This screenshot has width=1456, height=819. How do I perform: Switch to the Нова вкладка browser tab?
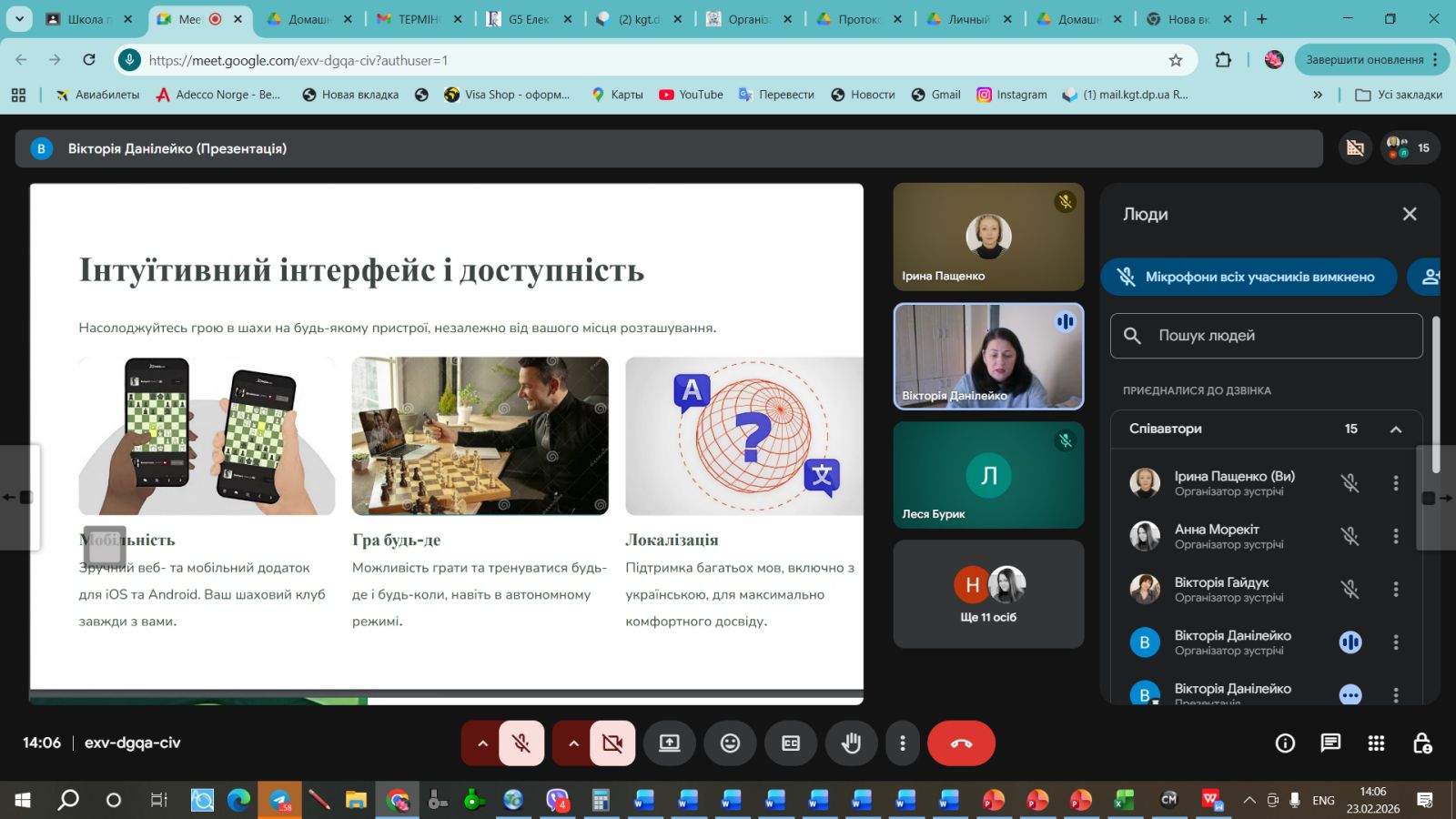[x=1181, y=19]
